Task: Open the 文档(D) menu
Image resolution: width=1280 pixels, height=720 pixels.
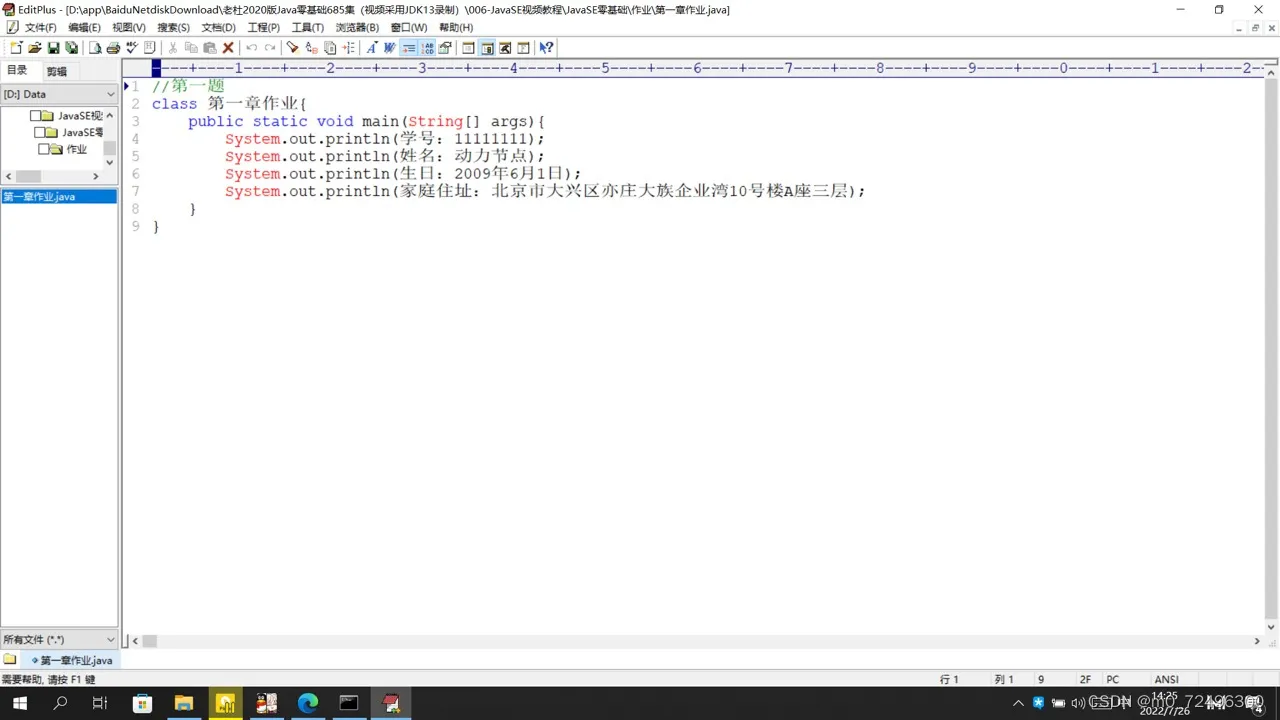Action: point(218,27)
